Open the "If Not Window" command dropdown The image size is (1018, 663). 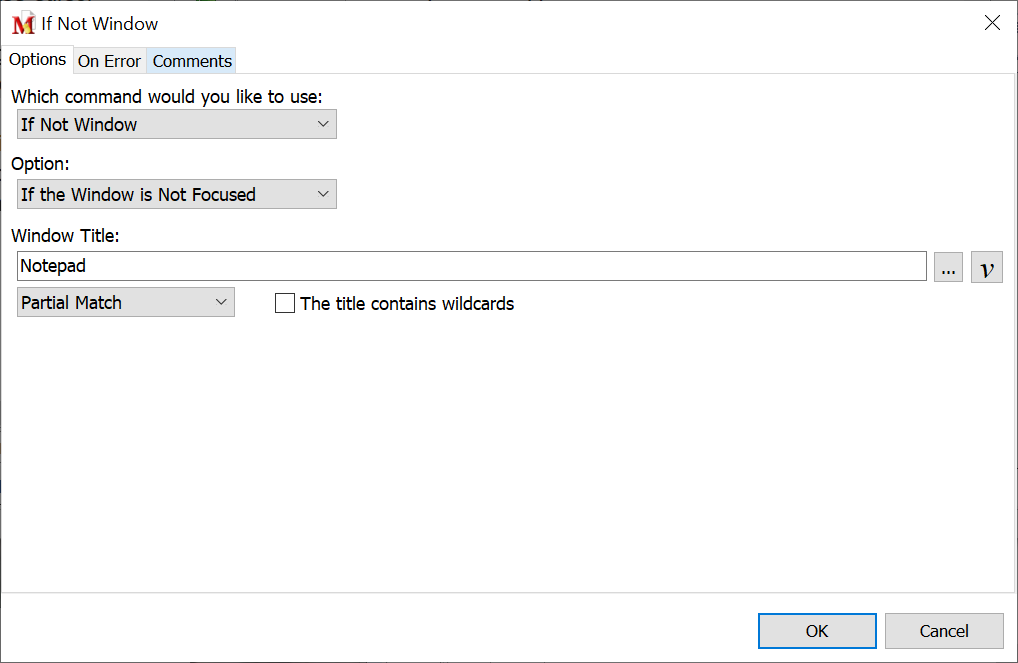point(177,124)
